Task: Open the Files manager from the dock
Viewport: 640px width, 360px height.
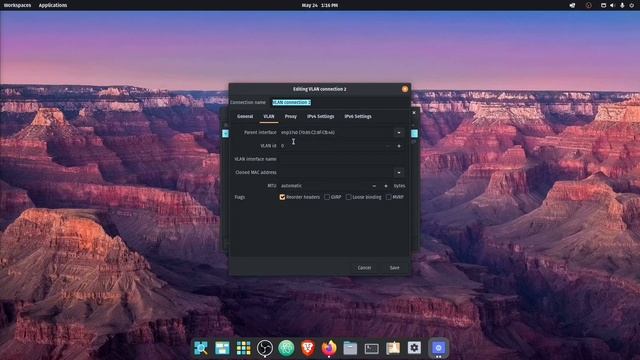Action: [350, 348]
